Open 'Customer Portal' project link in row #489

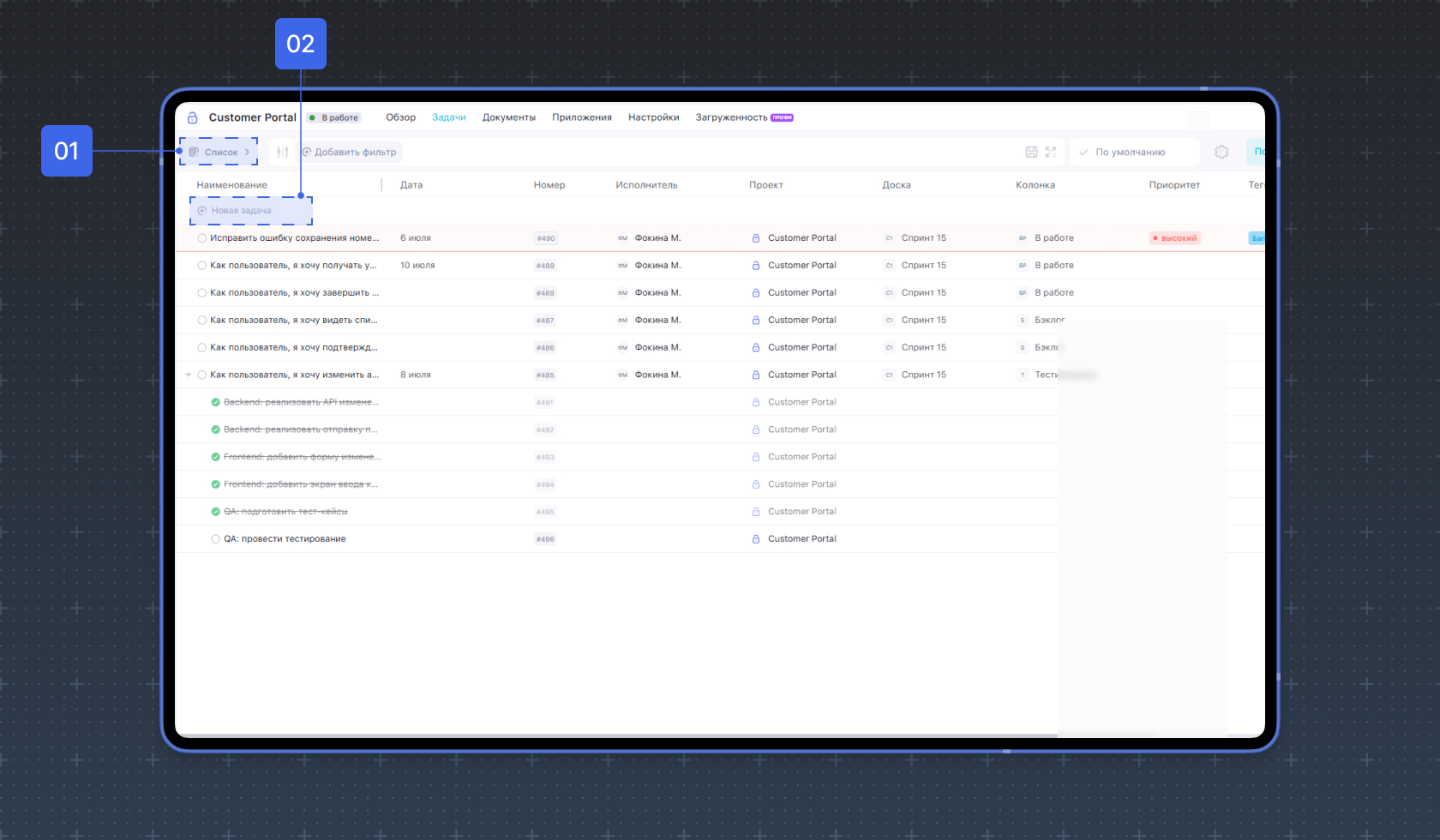pos(802,266)
